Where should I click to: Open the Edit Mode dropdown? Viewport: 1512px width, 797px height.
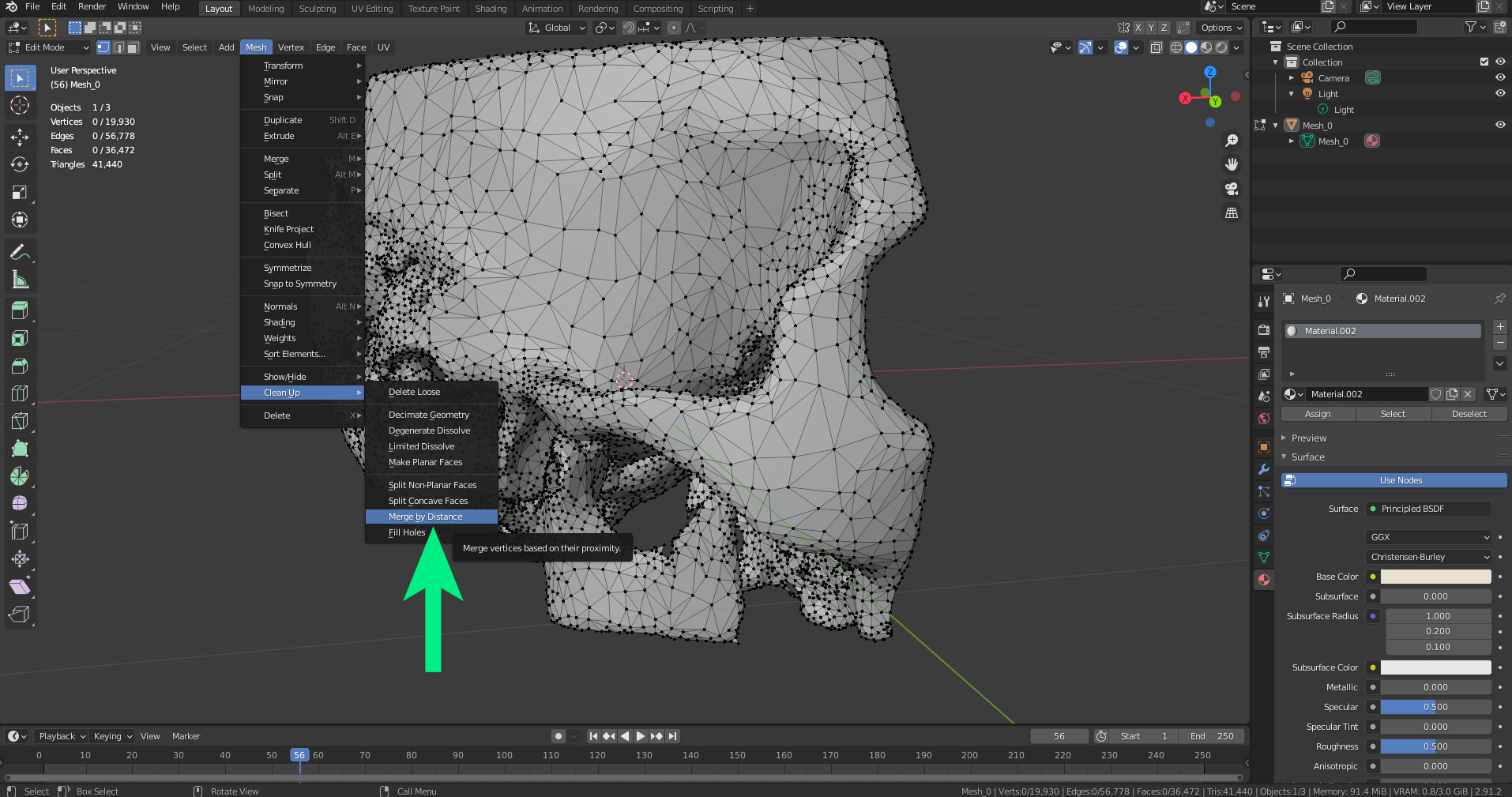49,47
